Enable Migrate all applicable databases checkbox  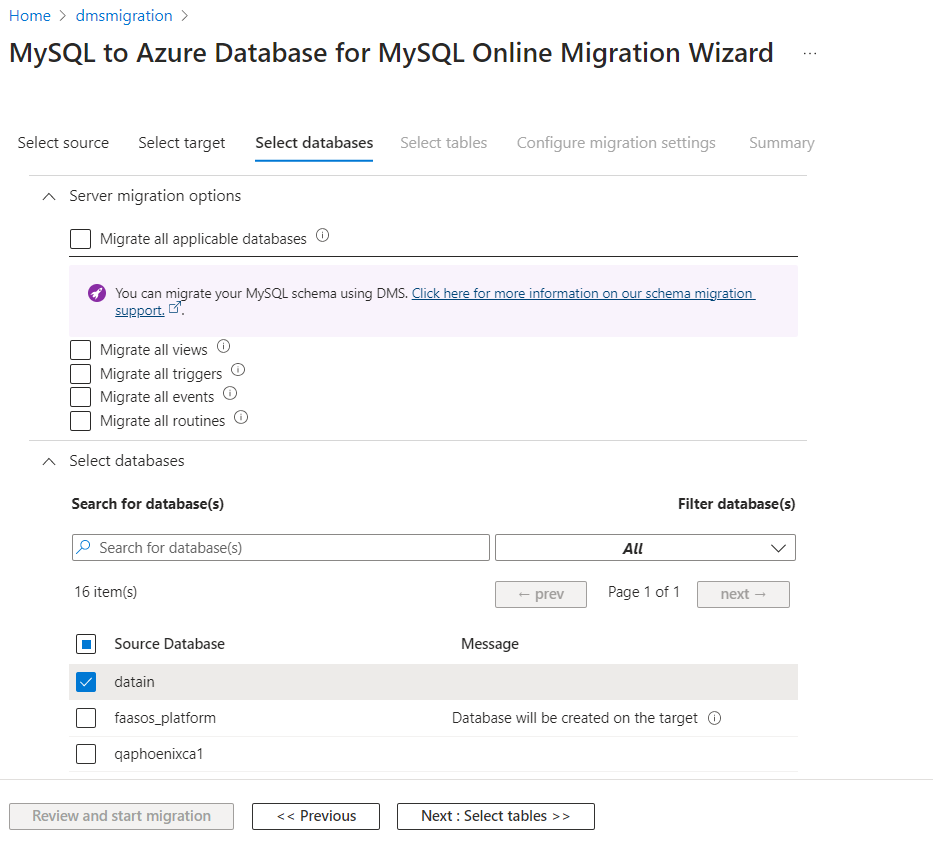81,239
